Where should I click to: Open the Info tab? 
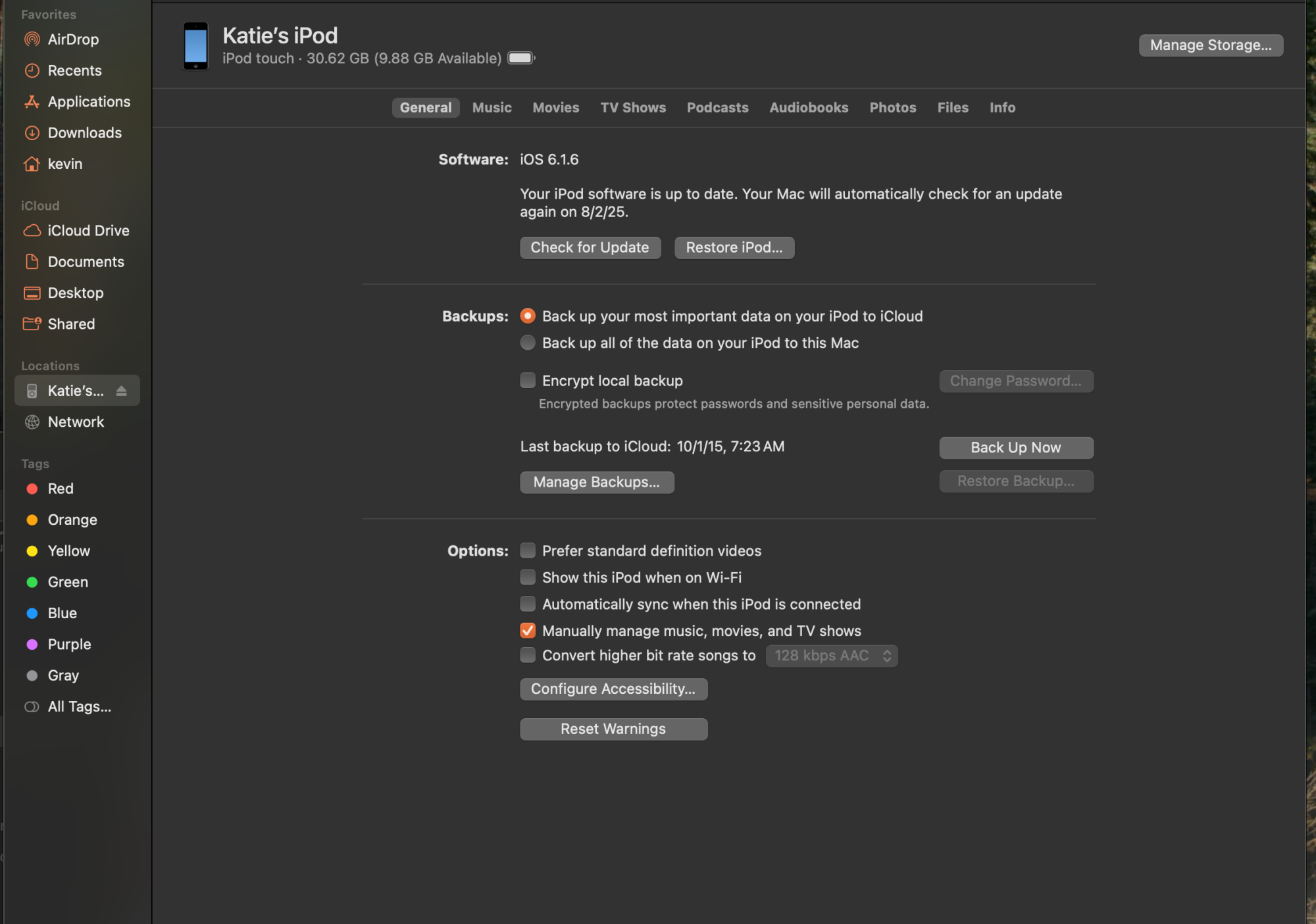1002,107
